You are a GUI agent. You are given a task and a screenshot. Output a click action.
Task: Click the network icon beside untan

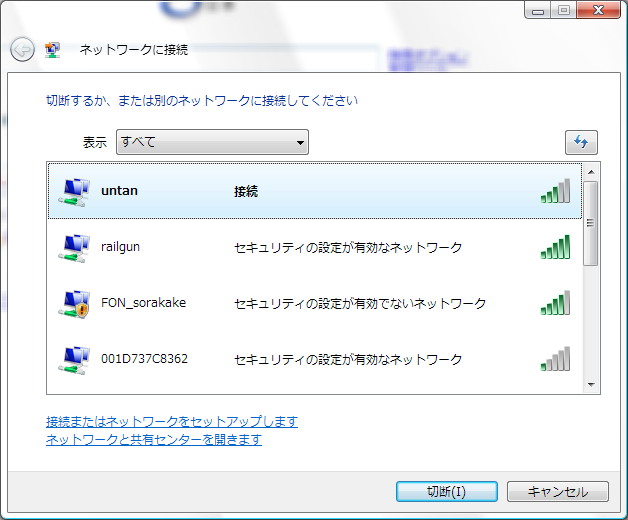tap(74, 192)
